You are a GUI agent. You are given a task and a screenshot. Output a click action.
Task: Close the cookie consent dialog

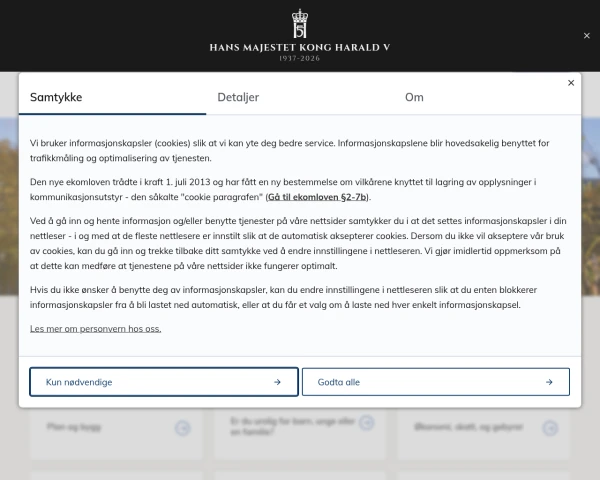[571, 83]
